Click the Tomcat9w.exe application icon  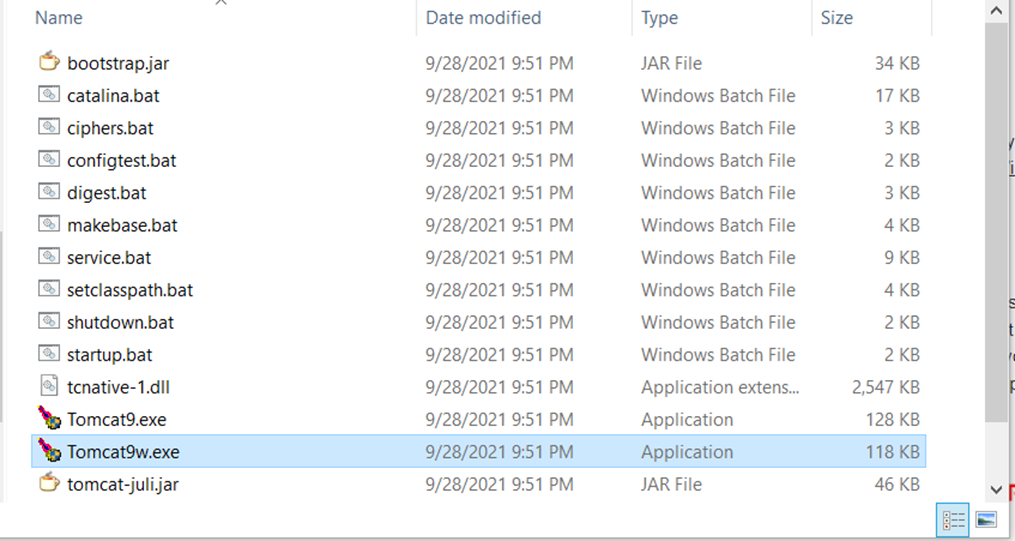click(x=49, y=451)
